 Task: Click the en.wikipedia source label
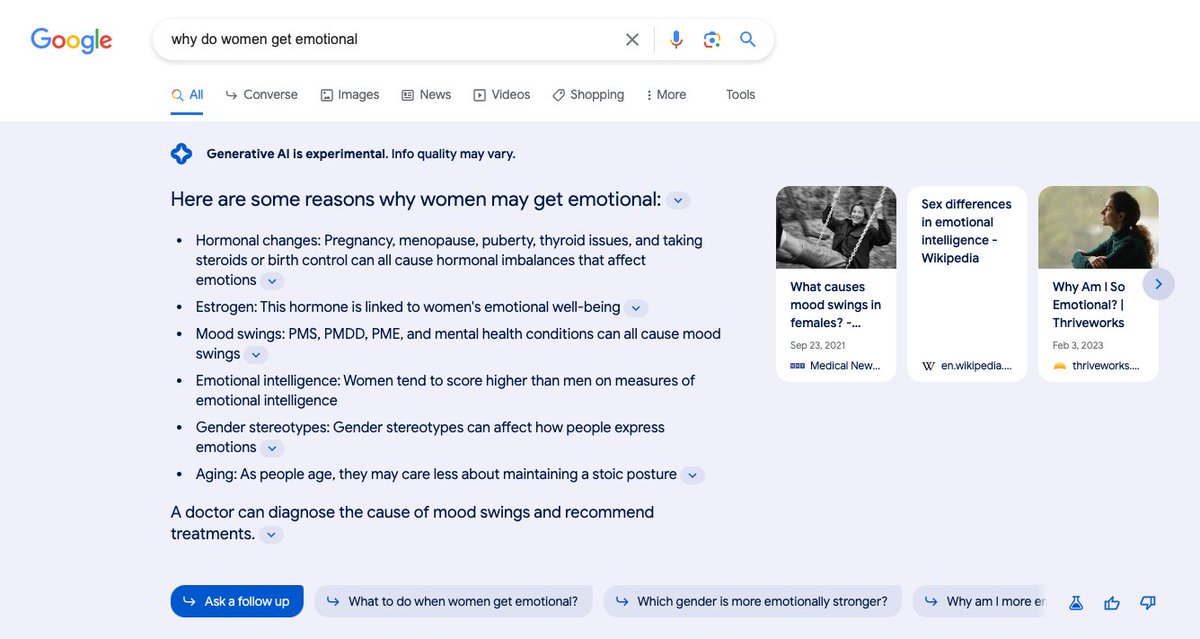[967, 366]
